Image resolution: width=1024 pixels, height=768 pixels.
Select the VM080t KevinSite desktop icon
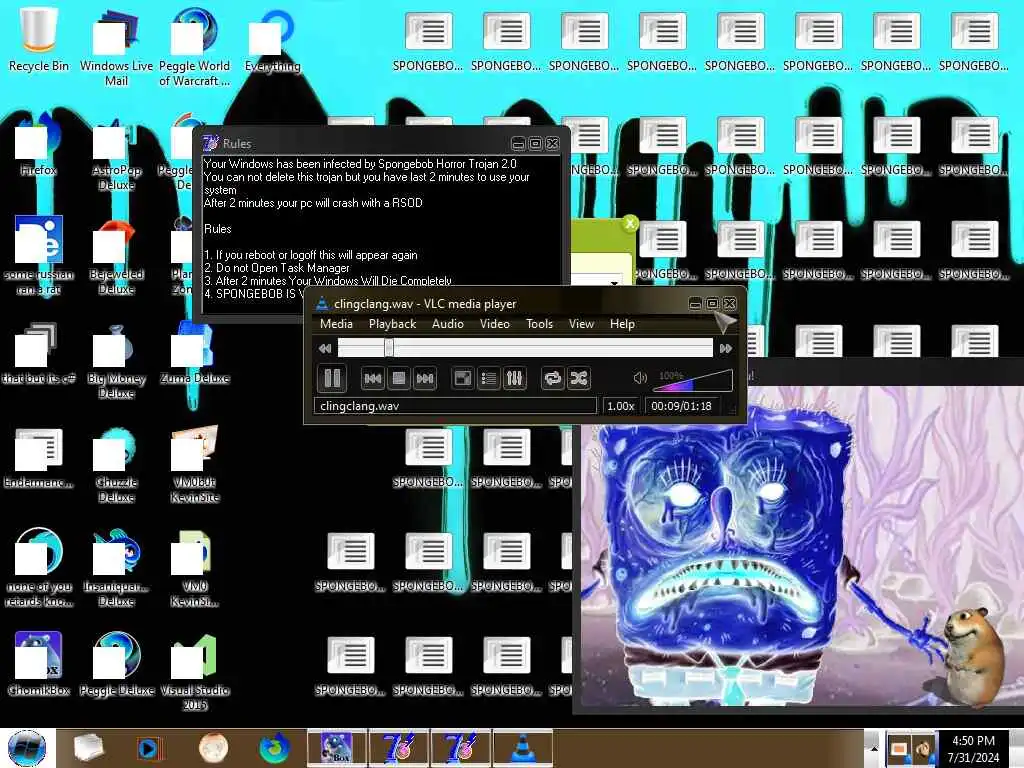tap(195, 464)
